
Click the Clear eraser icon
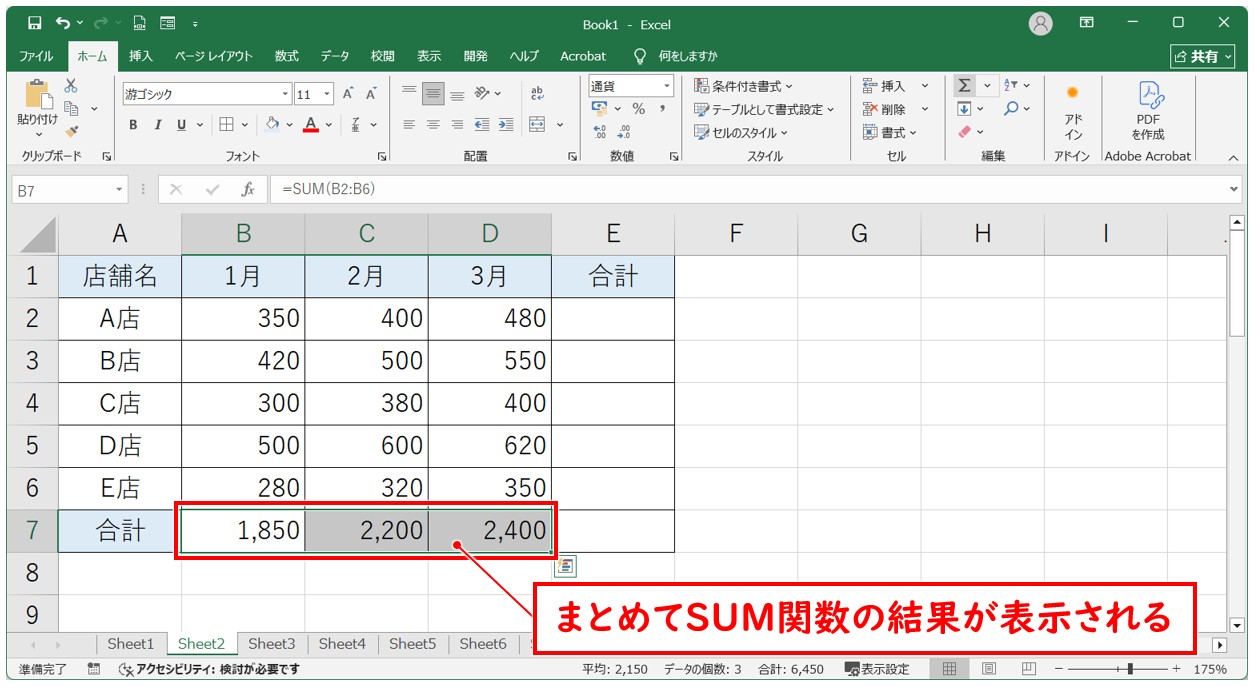click(964, 132)
